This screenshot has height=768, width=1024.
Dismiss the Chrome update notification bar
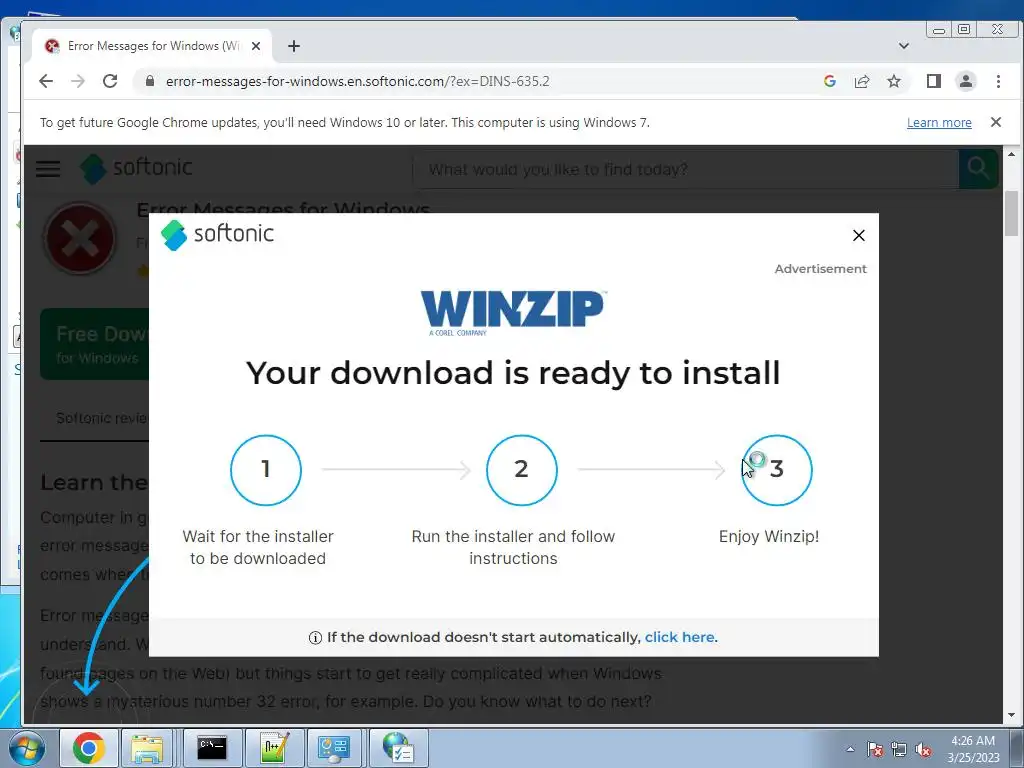pyautogui.click(x=996, y=122)
